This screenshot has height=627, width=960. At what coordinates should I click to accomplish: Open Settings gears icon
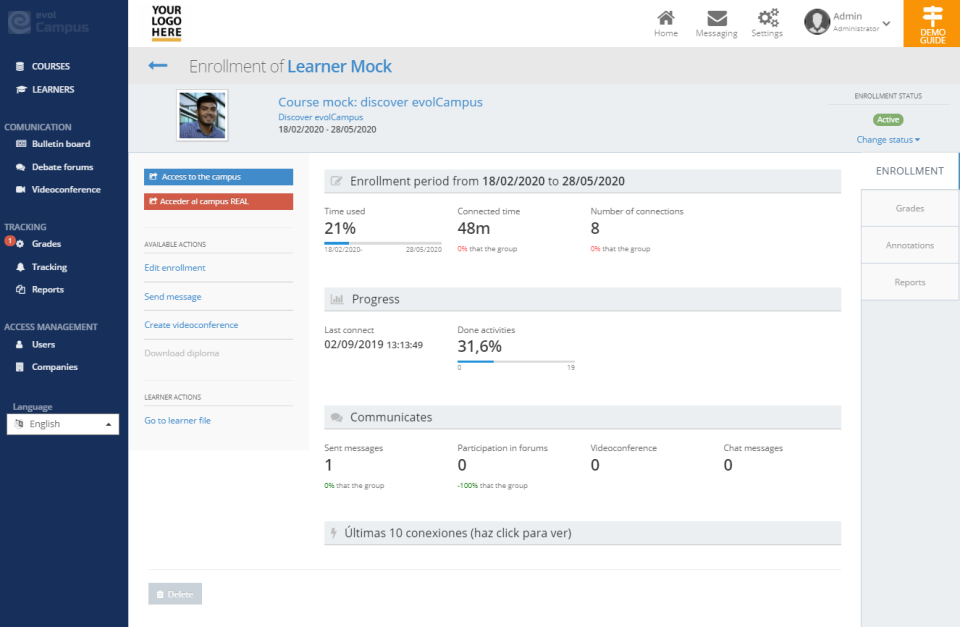tap(767, 19)
